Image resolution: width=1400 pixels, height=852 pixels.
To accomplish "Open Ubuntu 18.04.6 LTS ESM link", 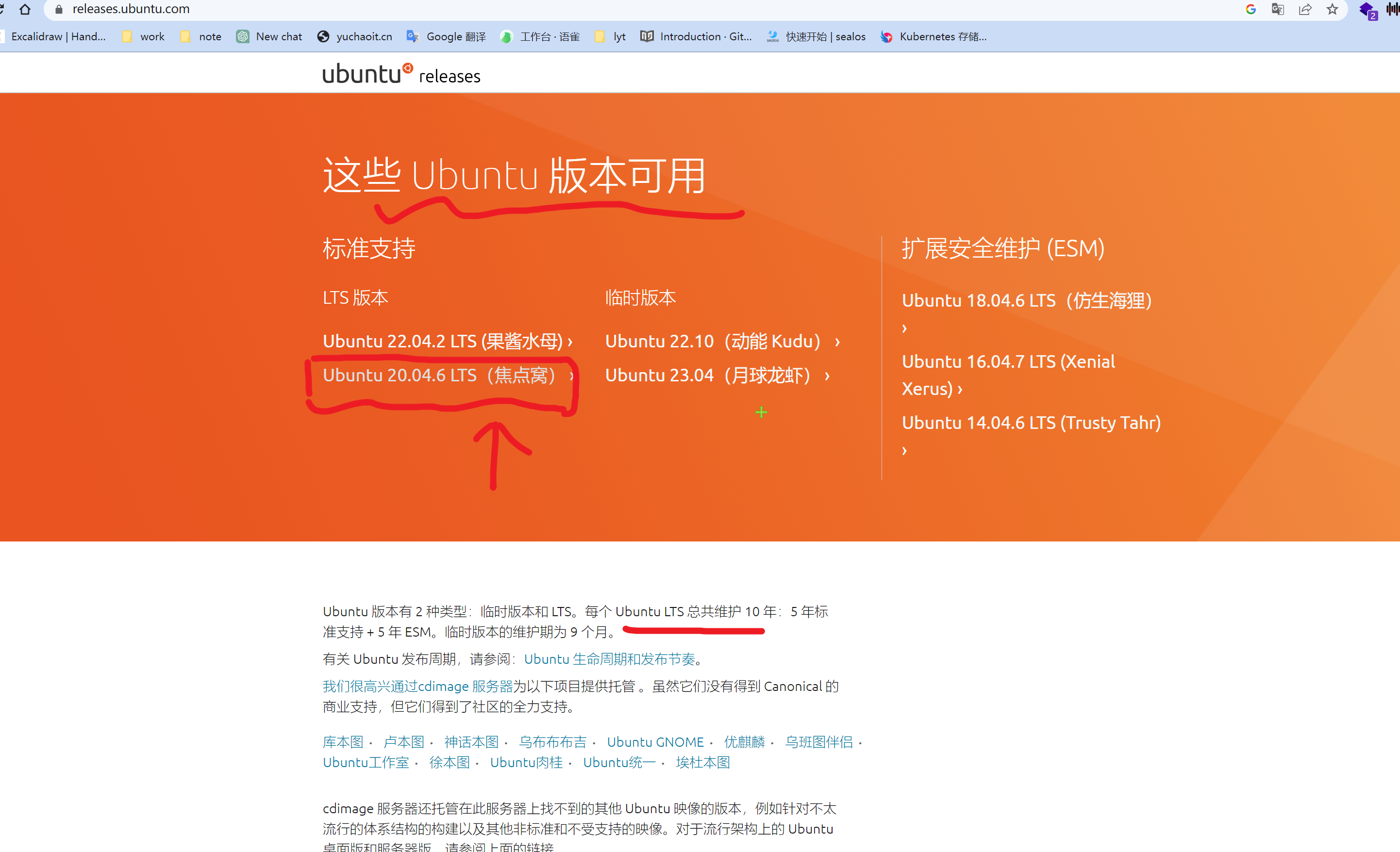I will [1027, 313].
